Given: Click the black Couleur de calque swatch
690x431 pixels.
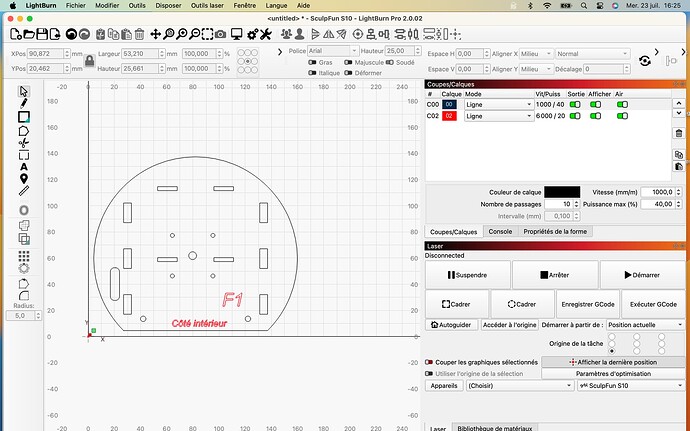Looking at the screenshot, I should pos(562,192).
